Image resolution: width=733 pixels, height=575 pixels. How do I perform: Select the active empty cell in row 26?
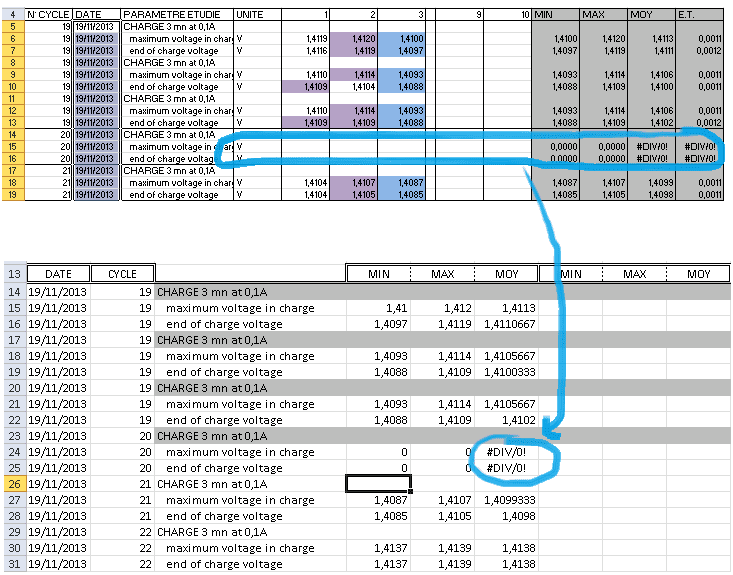(378, 484)
